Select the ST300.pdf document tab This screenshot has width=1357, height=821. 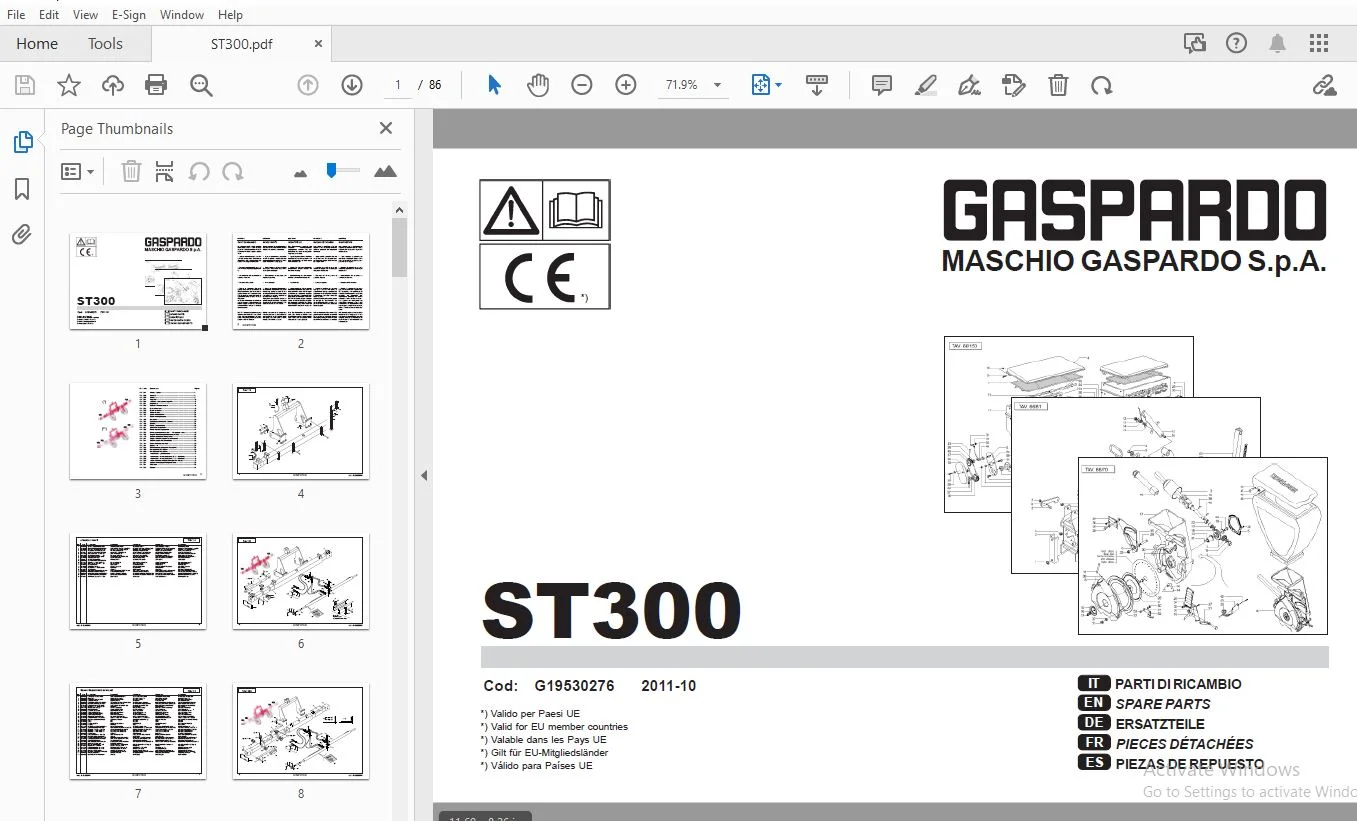click(x=242, y=44)
